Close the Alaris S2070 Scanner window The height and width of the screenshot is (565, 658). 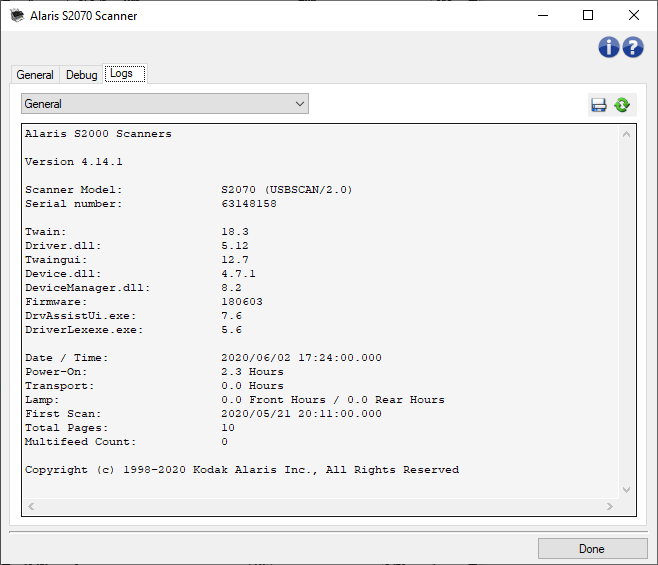coord(634,16)
